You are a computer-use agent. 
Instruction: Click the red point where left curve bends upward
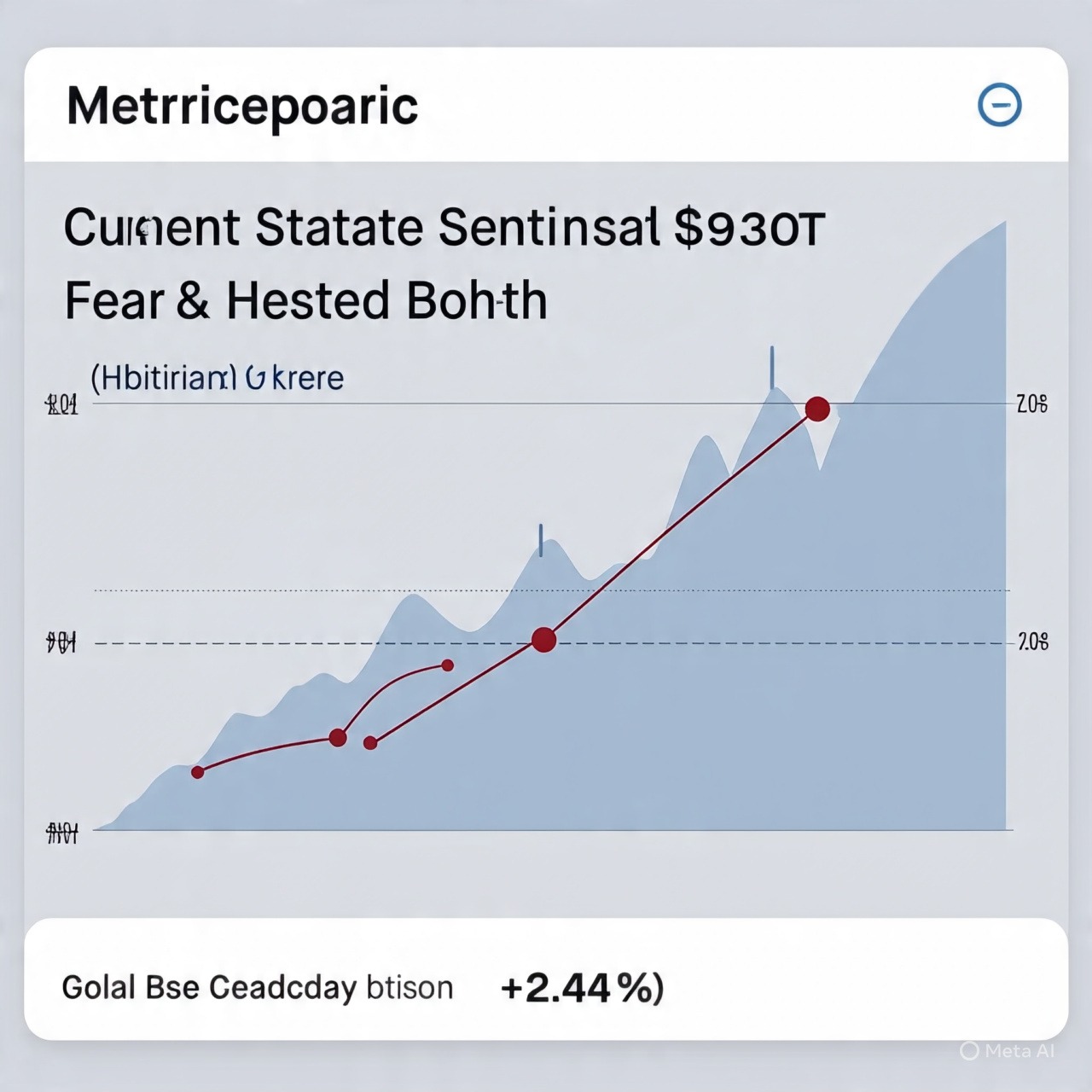(338, 738)
